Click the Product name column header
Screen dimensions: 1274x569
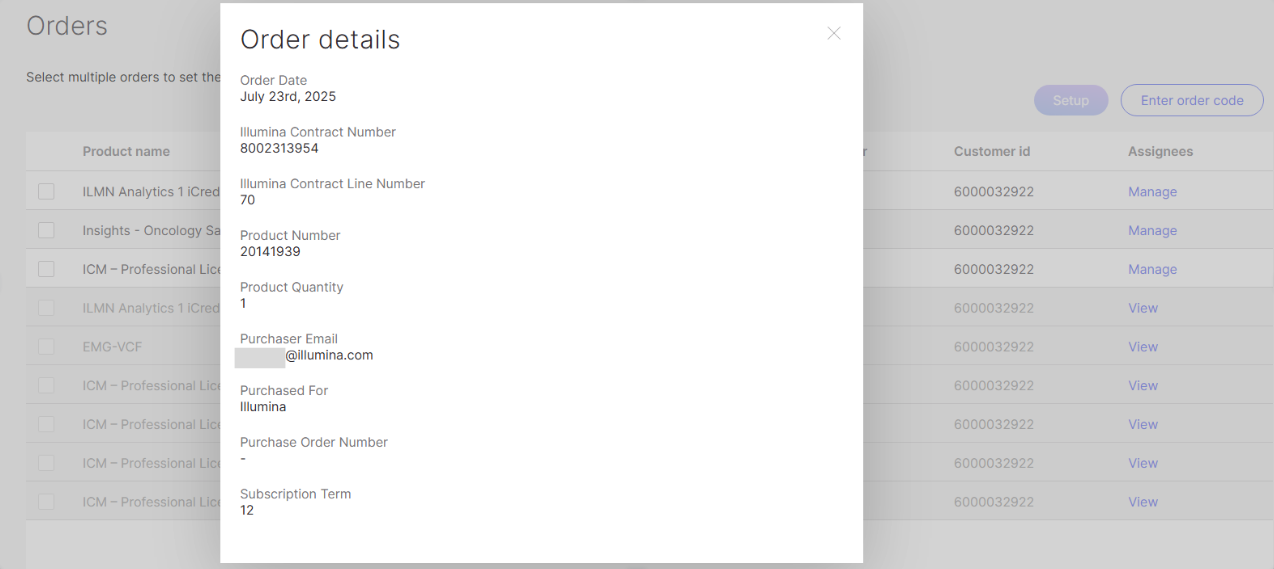[x=126, y=152]
